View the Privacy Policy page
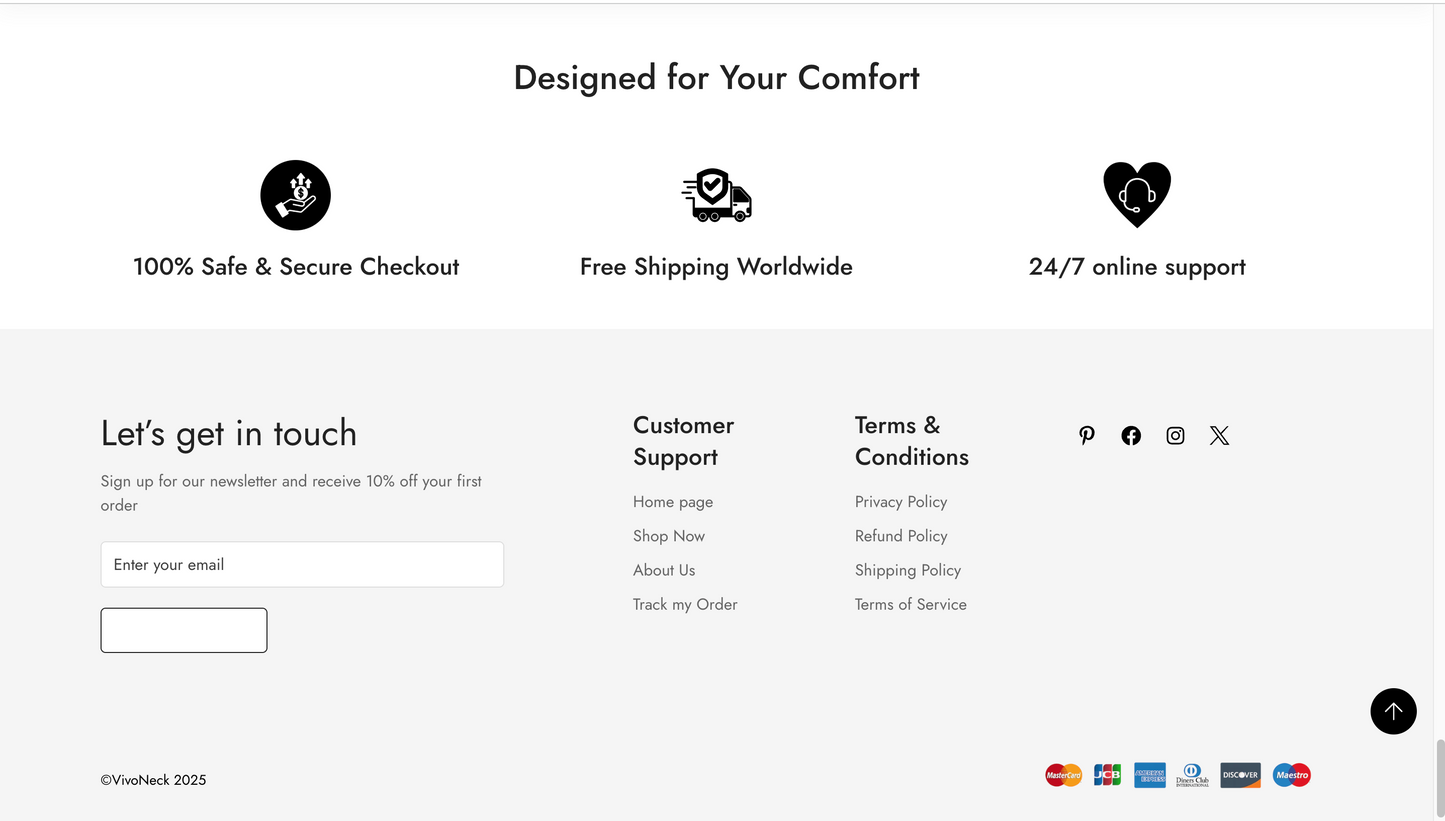The image size is (1445, 821). (x=901, y=502)
